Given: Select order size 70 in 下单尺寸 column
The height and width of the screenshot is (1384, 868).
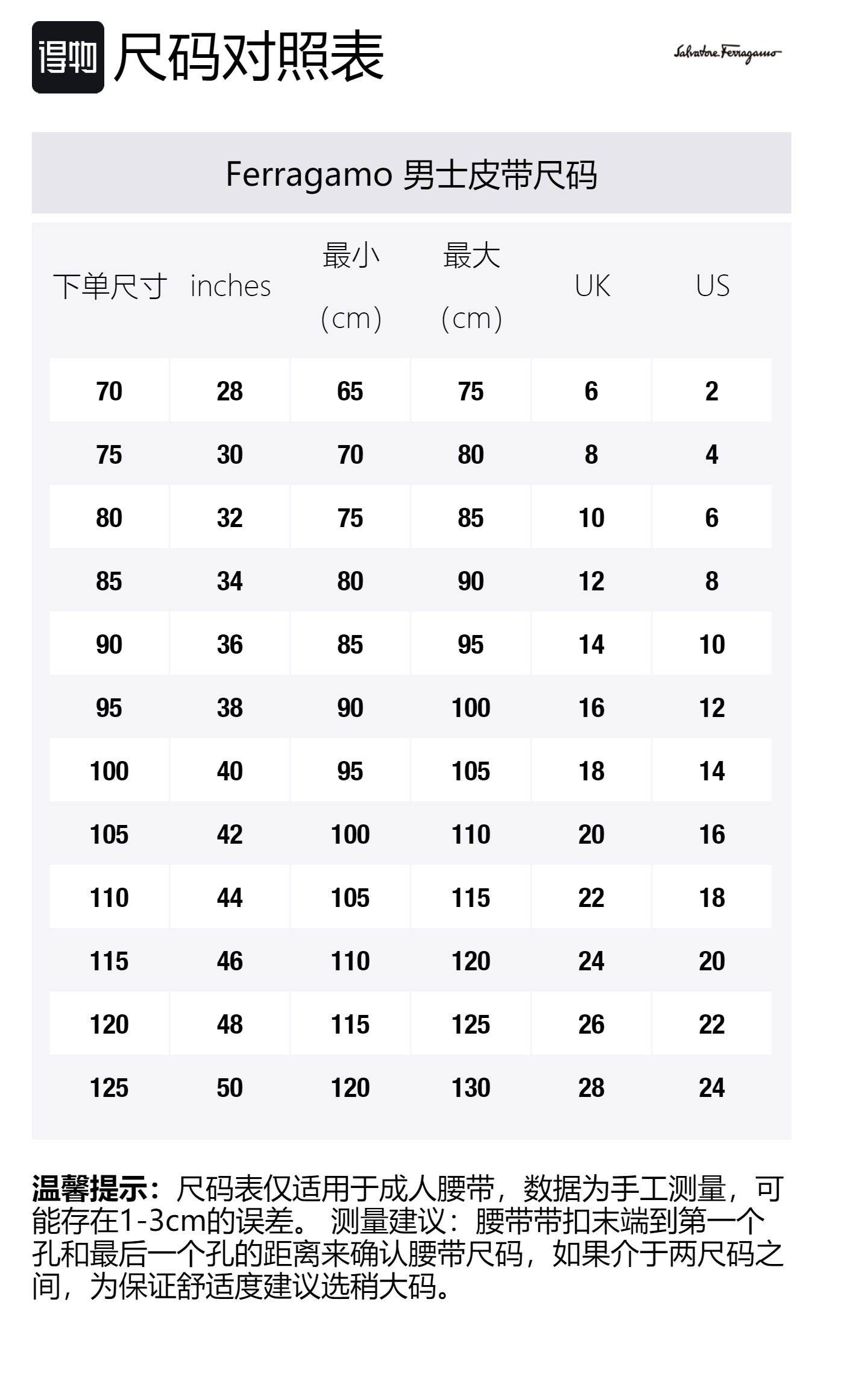Looking at the screenshot, I should (x=109, y=391).
